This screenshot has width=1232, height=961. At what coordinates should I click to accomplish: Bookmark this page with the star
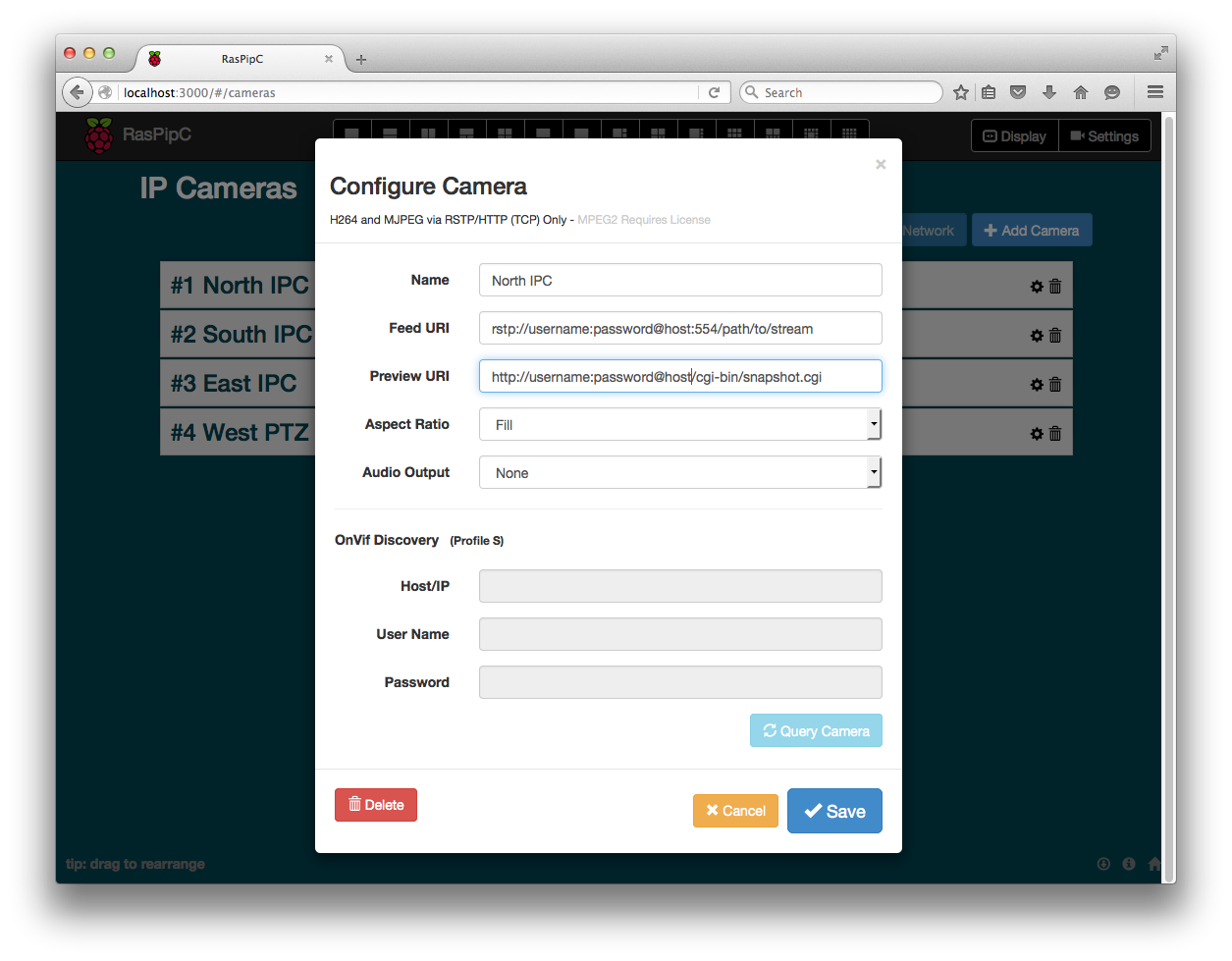(961, 92)
